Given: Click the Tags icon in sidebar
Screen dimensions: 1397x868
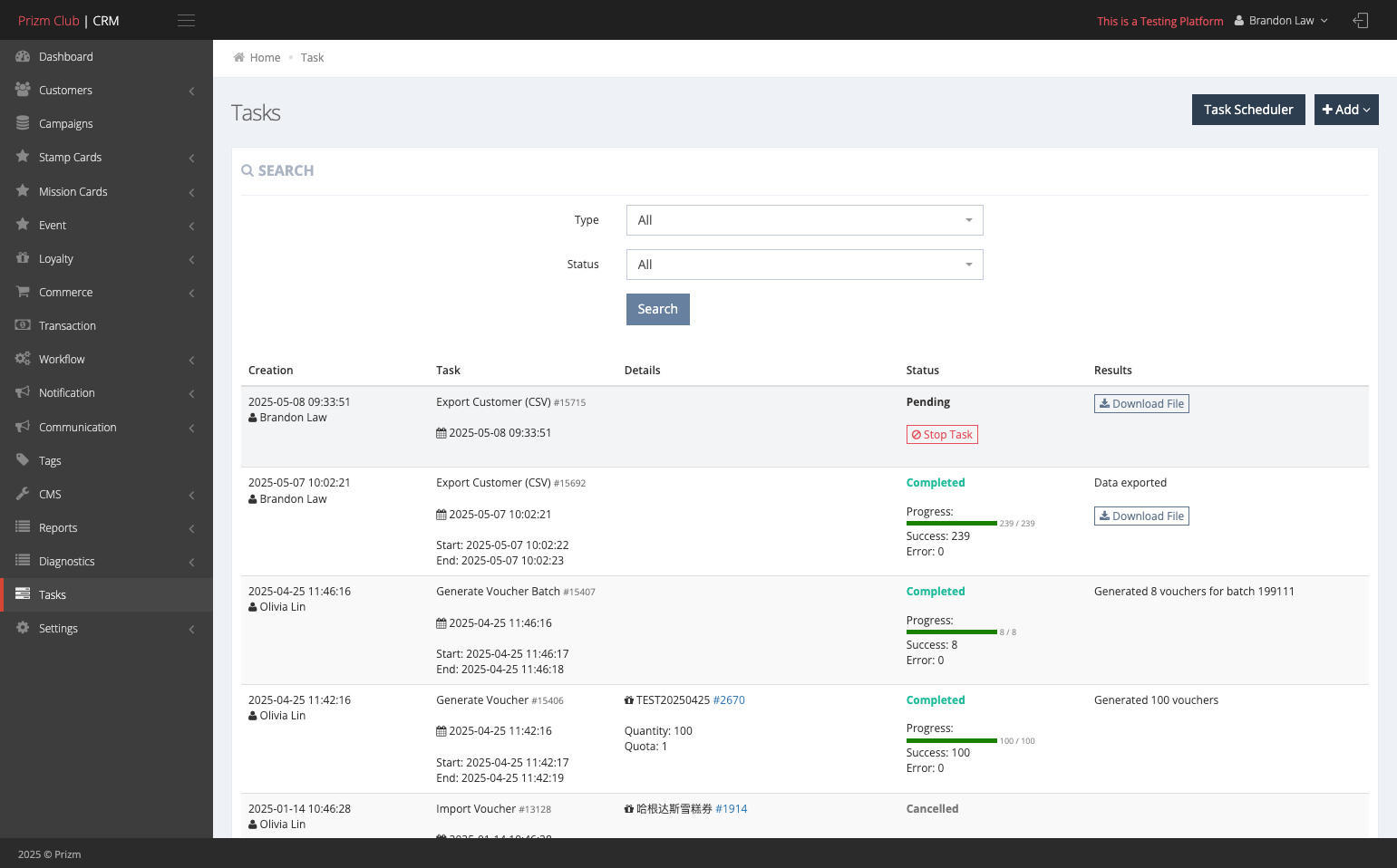Looking at the screenshot, I should [x=23, y=460].
